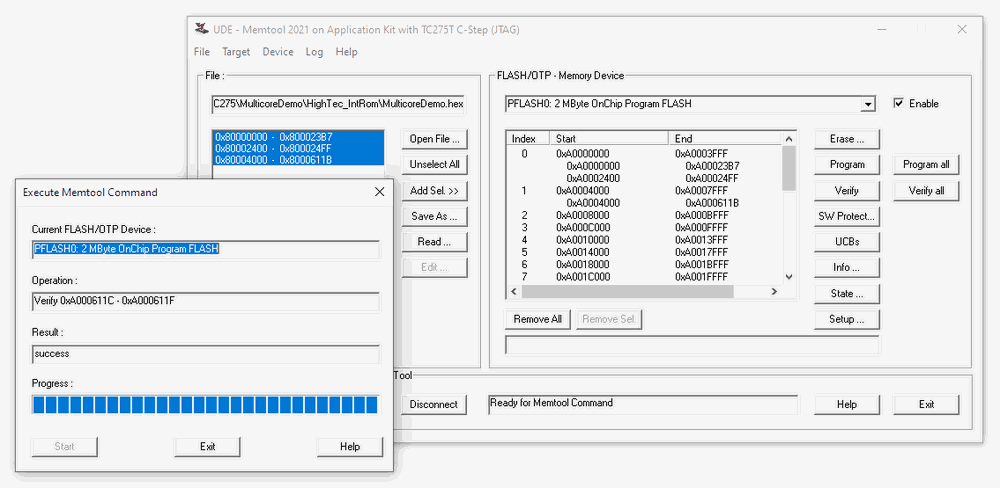Screen dimensions: 1000x488
Task: Open the File menu
Action: pos(202,52)
